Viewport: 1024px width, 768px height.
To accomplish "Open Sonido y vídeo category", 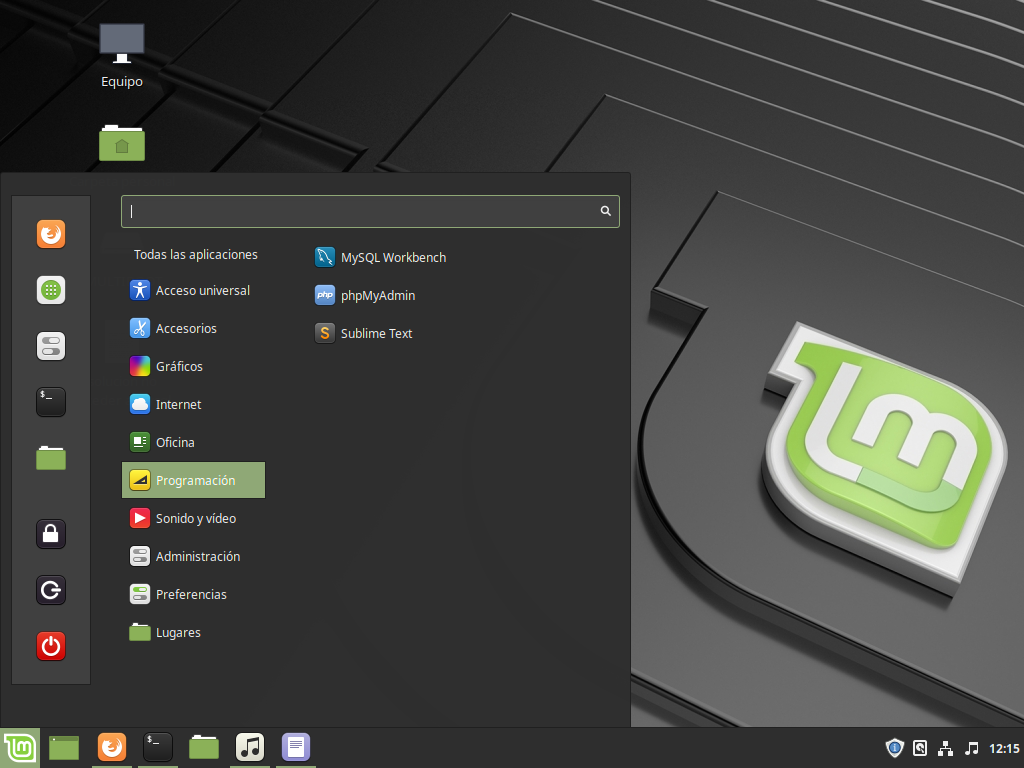I will 193,519.
